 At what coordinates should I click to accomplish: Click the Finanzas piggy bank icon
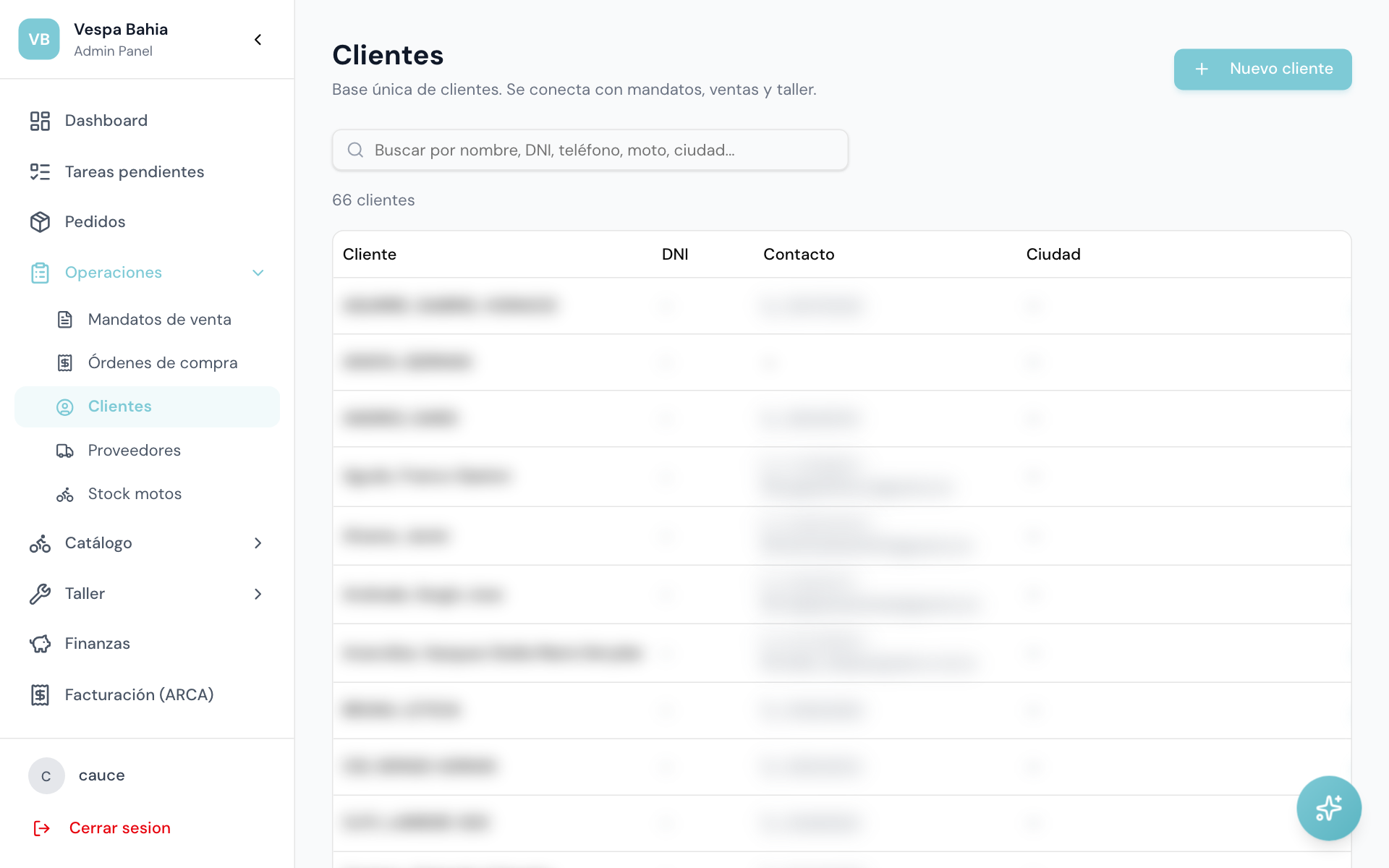pyautogui.click(x=40, y=644)
